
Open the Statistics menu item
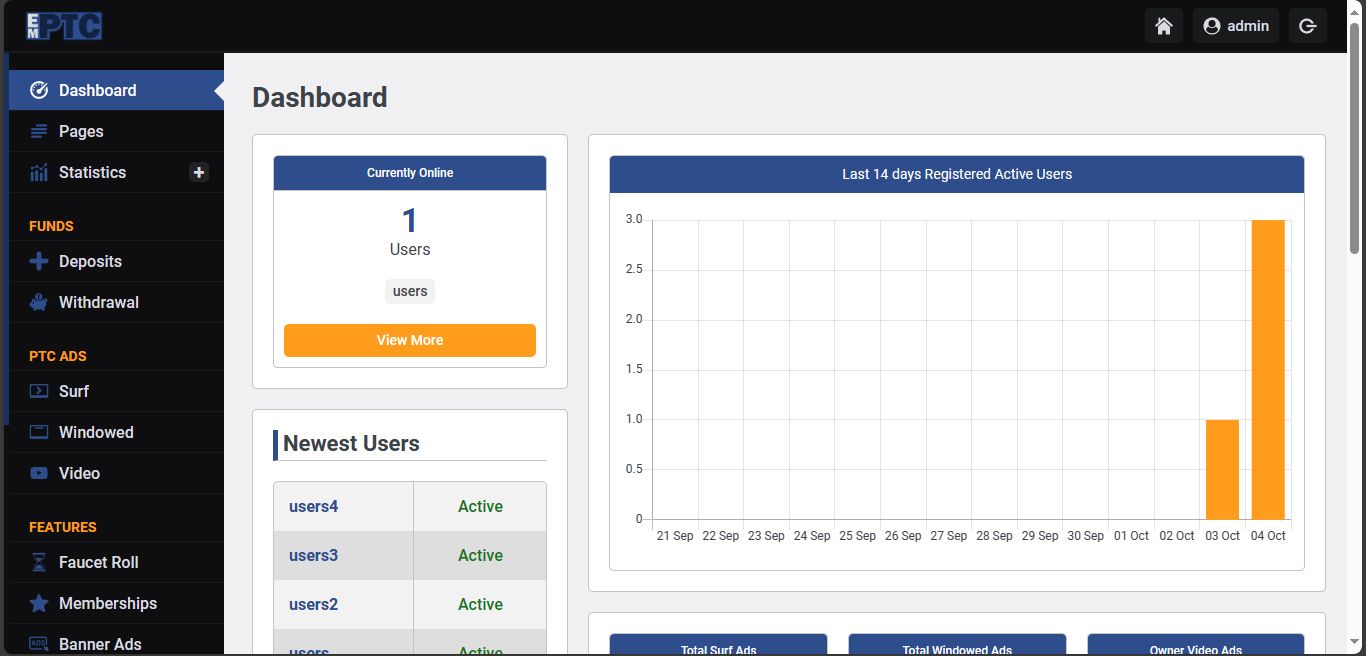click(x=116, y=172)
